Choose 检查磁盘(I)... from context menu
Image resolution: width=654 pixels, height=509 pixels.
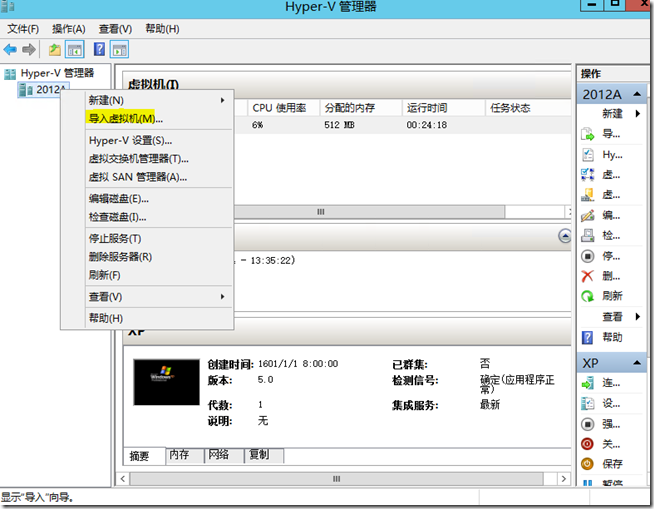158,217
